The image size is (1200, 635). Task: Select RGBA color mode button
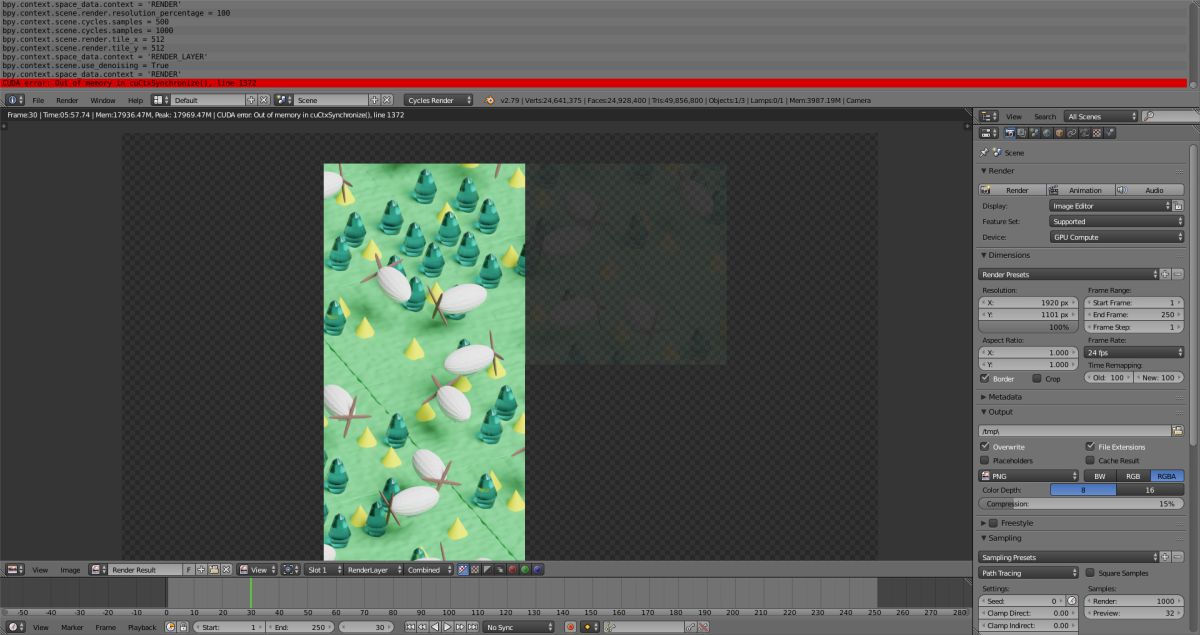[1167, 476]
